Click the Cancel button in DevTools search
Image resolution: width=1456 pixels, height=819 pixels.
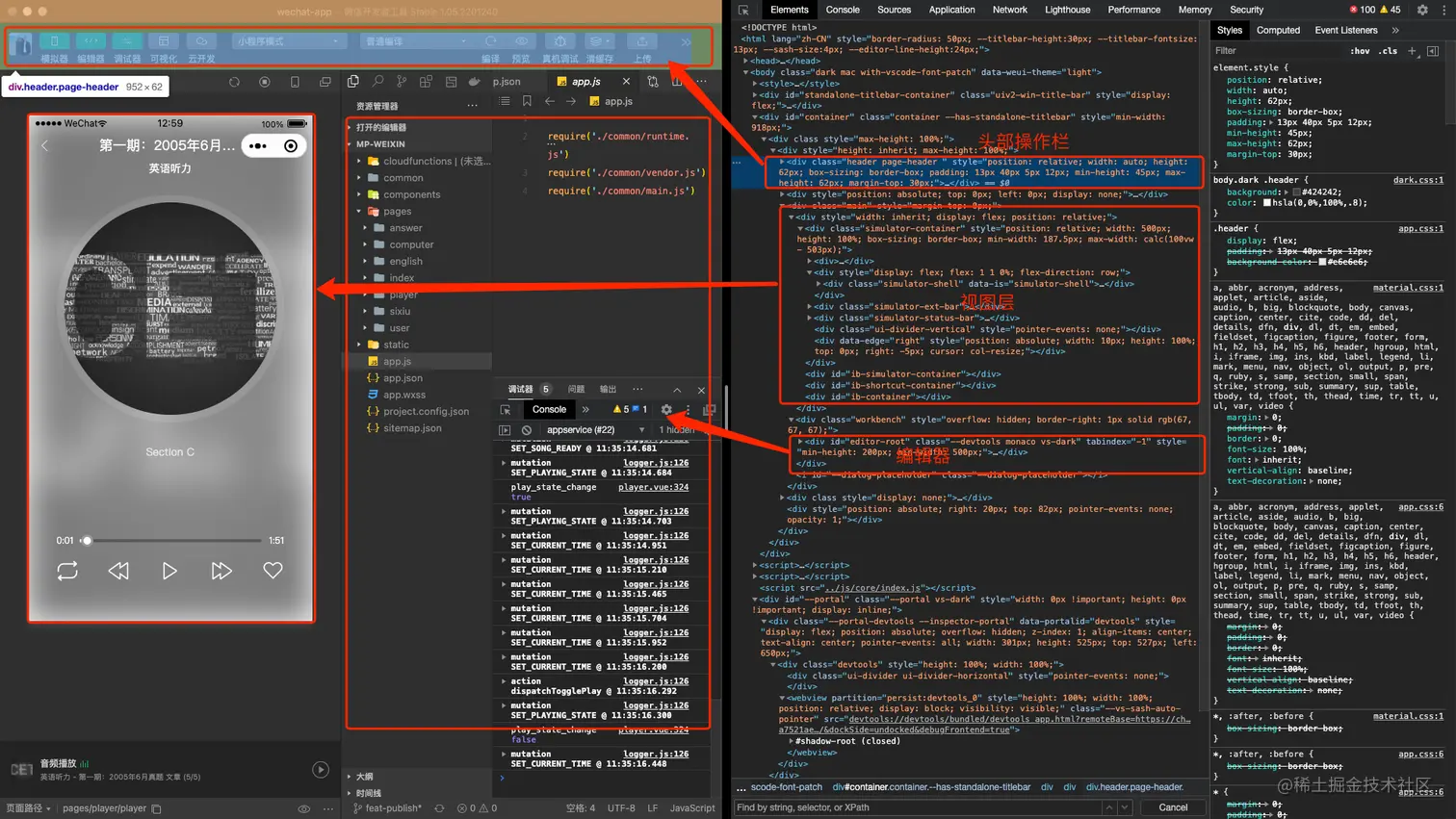pos(1173,807)
